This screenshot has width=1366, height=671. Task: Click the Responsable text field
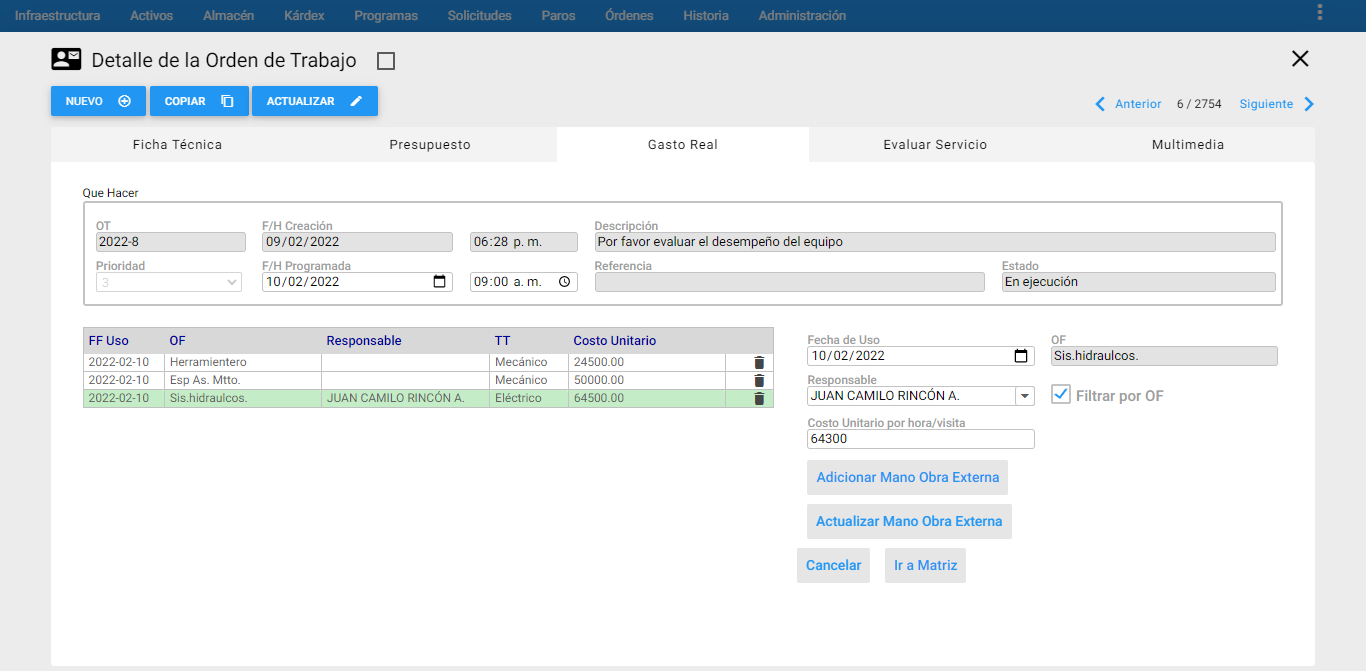(911, 396)
